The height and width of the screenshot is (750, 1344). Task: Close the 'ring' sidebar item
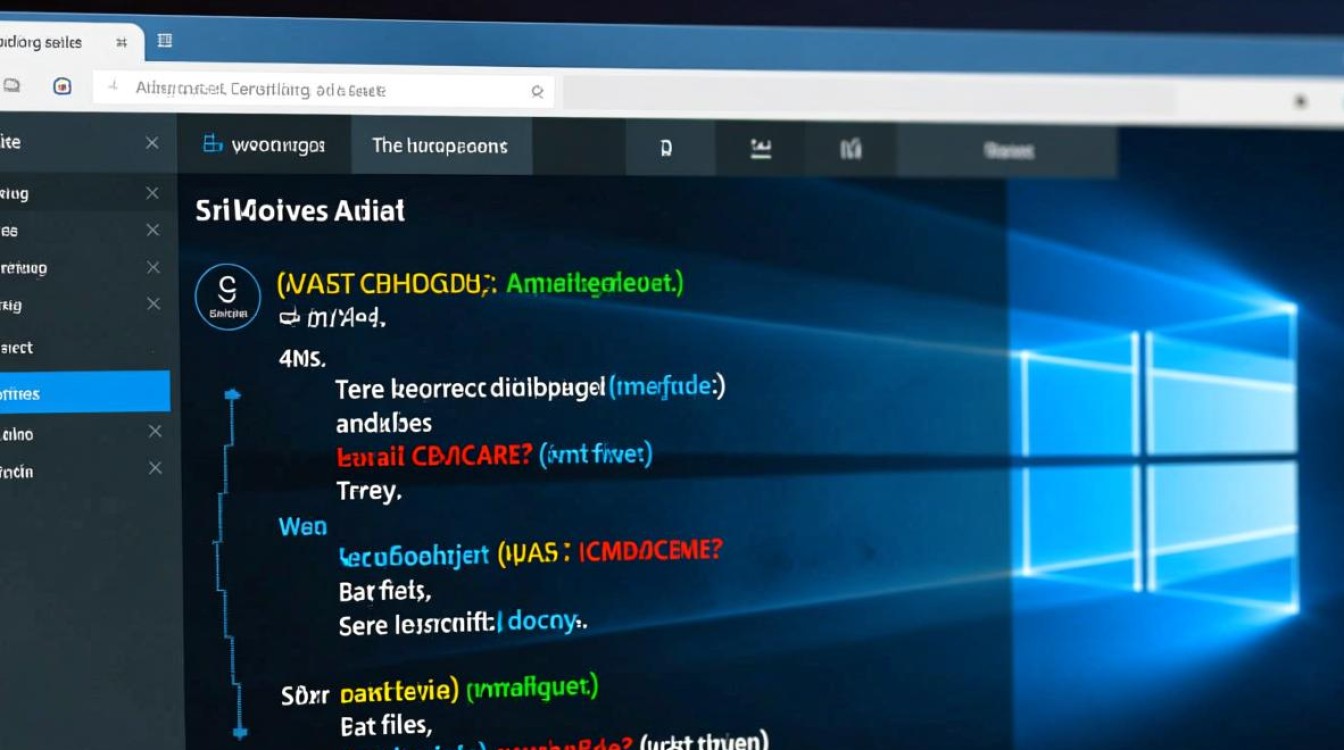pos(152,193)
